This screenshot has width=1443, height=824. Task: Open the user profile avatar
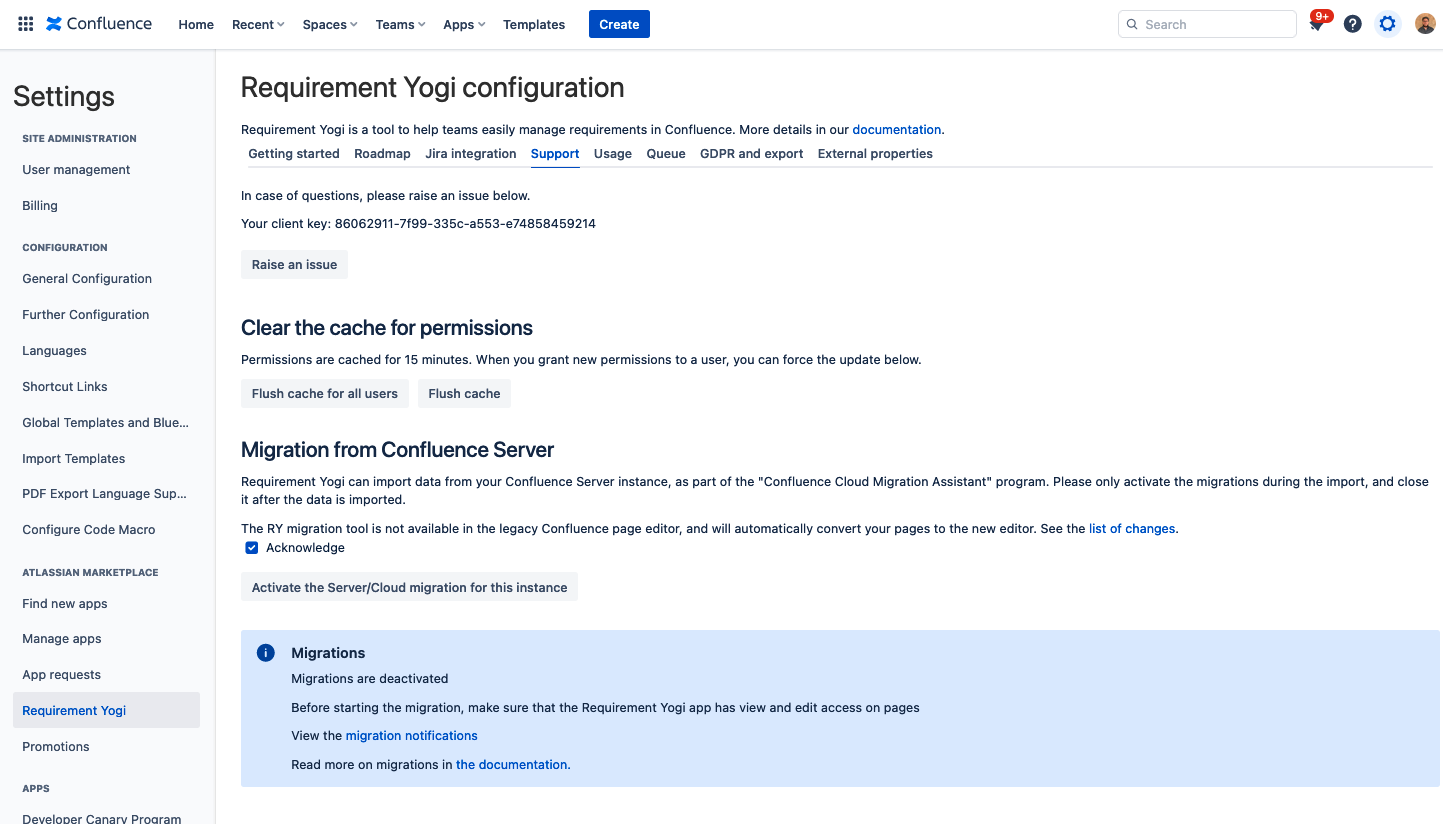click(x=1425, y=24)
